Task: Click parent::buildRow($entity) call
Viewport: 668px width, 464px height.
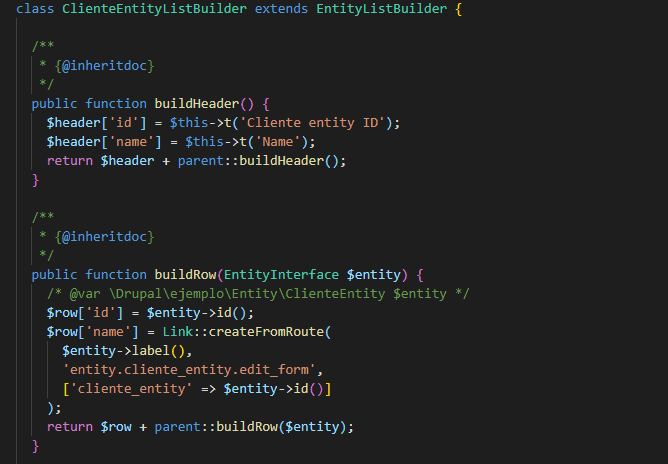Action: point(250,427)
